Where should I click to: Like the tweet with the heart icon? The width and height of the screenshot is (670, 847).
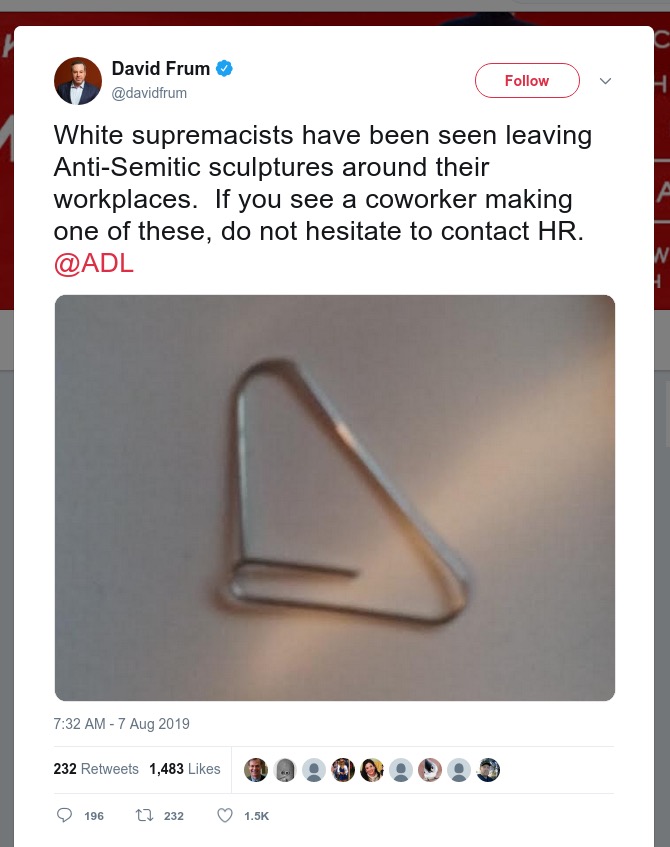coord(225,815)
